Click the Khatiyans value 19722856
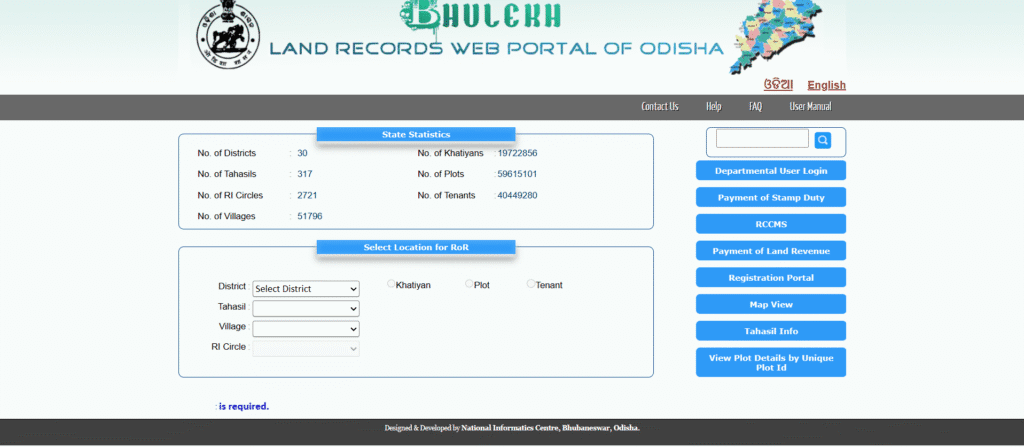Image resolution: width=1024 pixels, height=447 pixels. (517, 154)
